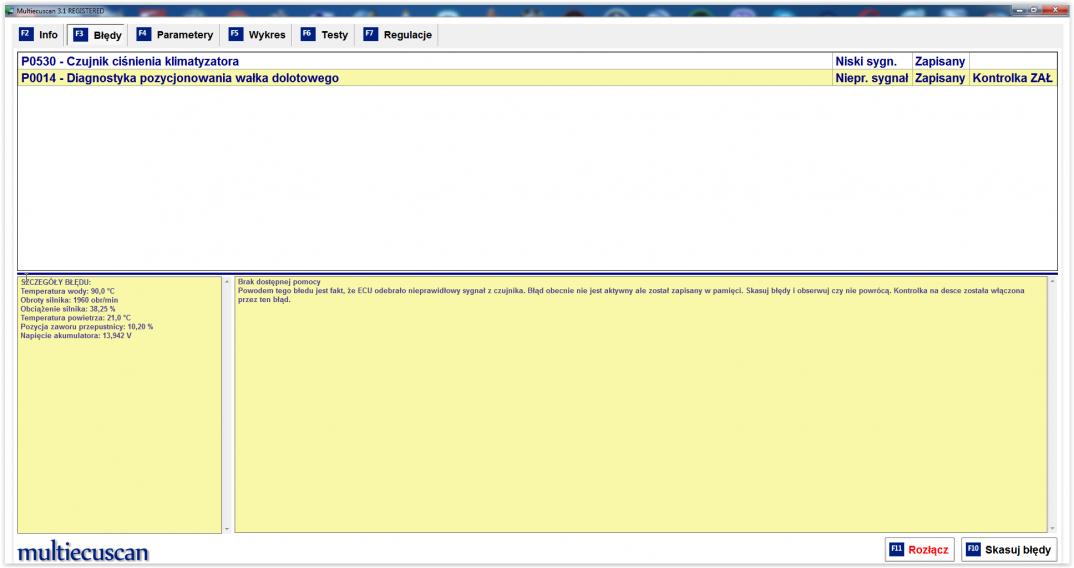Image resolution: width=1074 pixels, height=568 pixels.
Task: Click the multiecuscan logo
Action: 83,551
